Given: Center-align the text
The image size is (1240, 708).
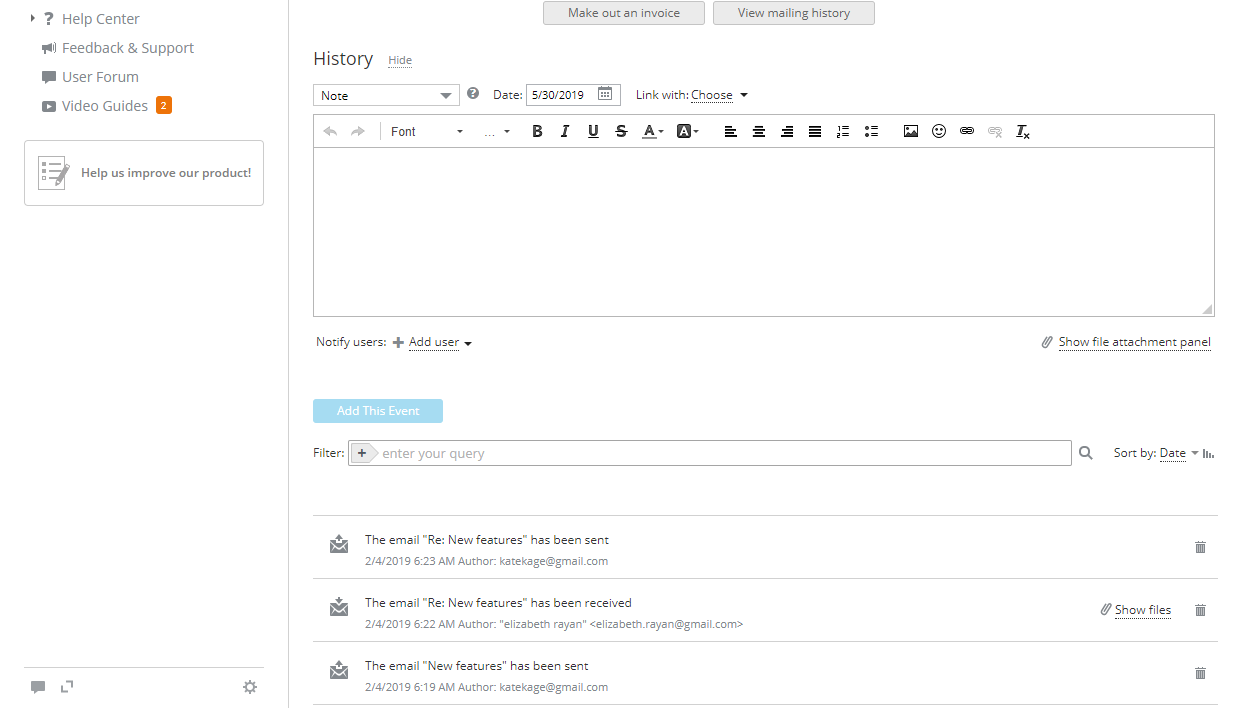Looking at the screenshot, I should coord(759,131).
